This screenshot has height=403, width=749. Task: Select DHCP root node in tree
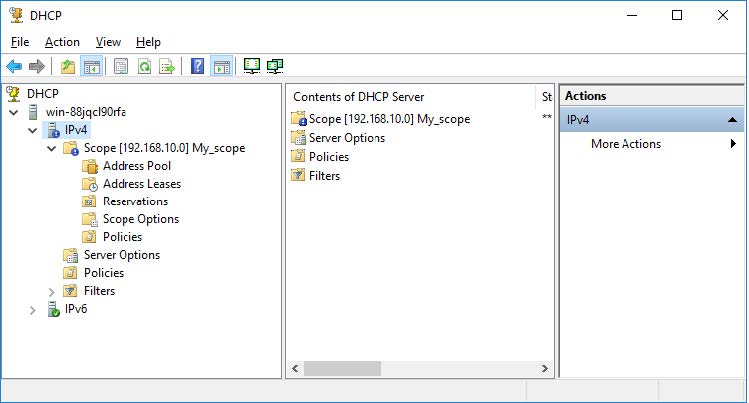tap(43, 94)
